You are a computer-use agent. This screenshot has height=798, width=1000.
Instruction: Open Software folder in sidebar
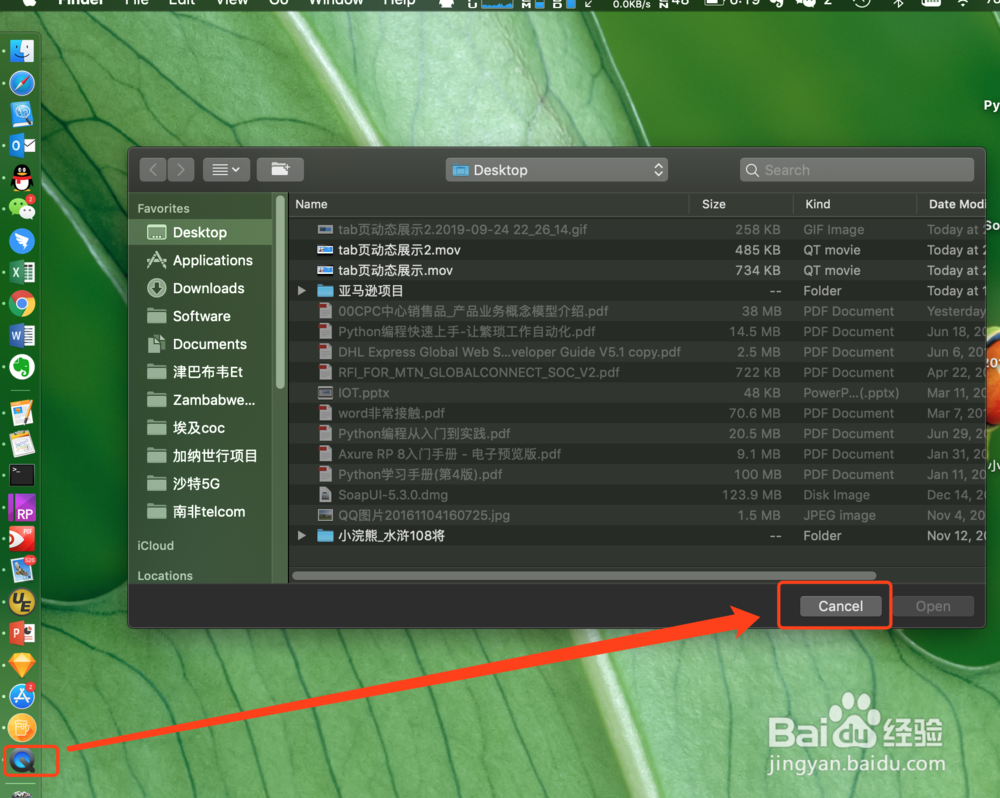coord(200,316)
